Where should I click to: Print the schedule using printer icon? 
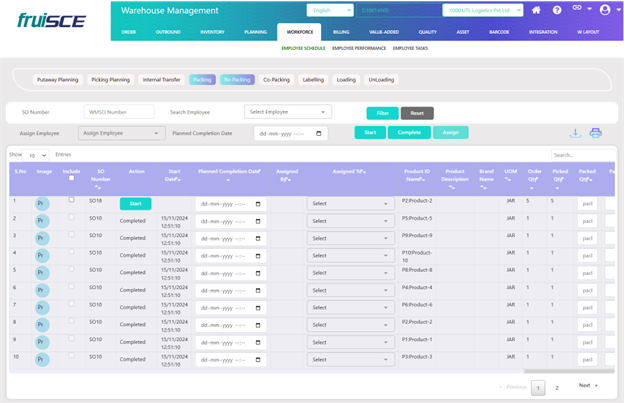click(x=595, y=133)
